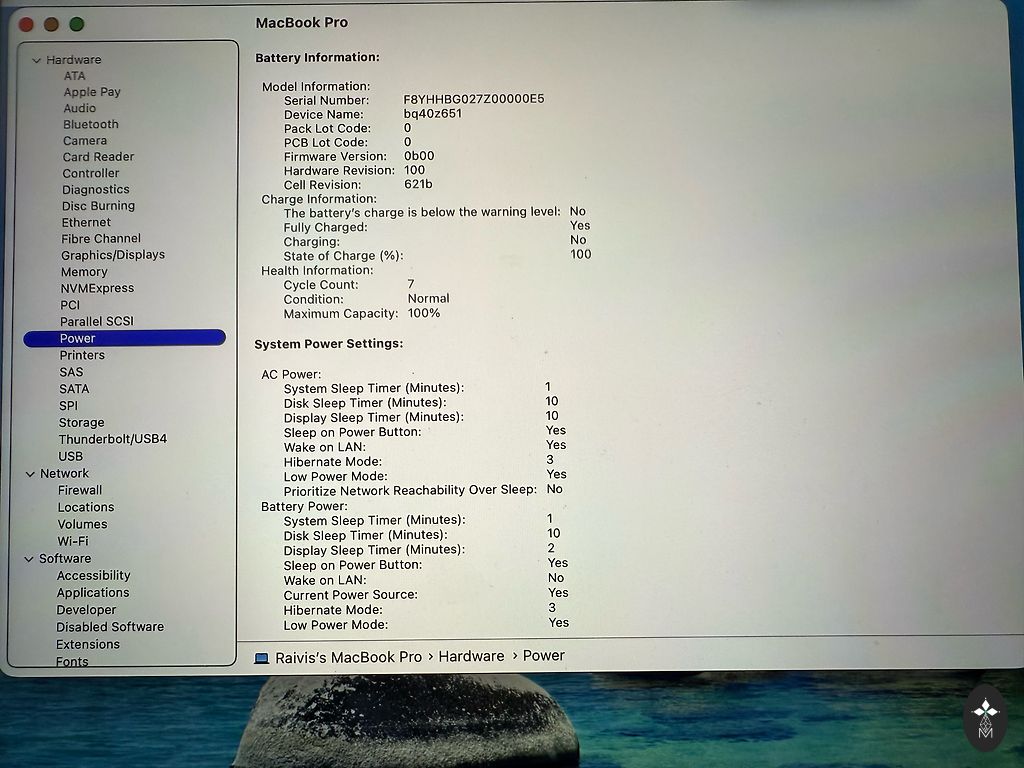Collapse the Hardware section chevron

coord(36,60)
